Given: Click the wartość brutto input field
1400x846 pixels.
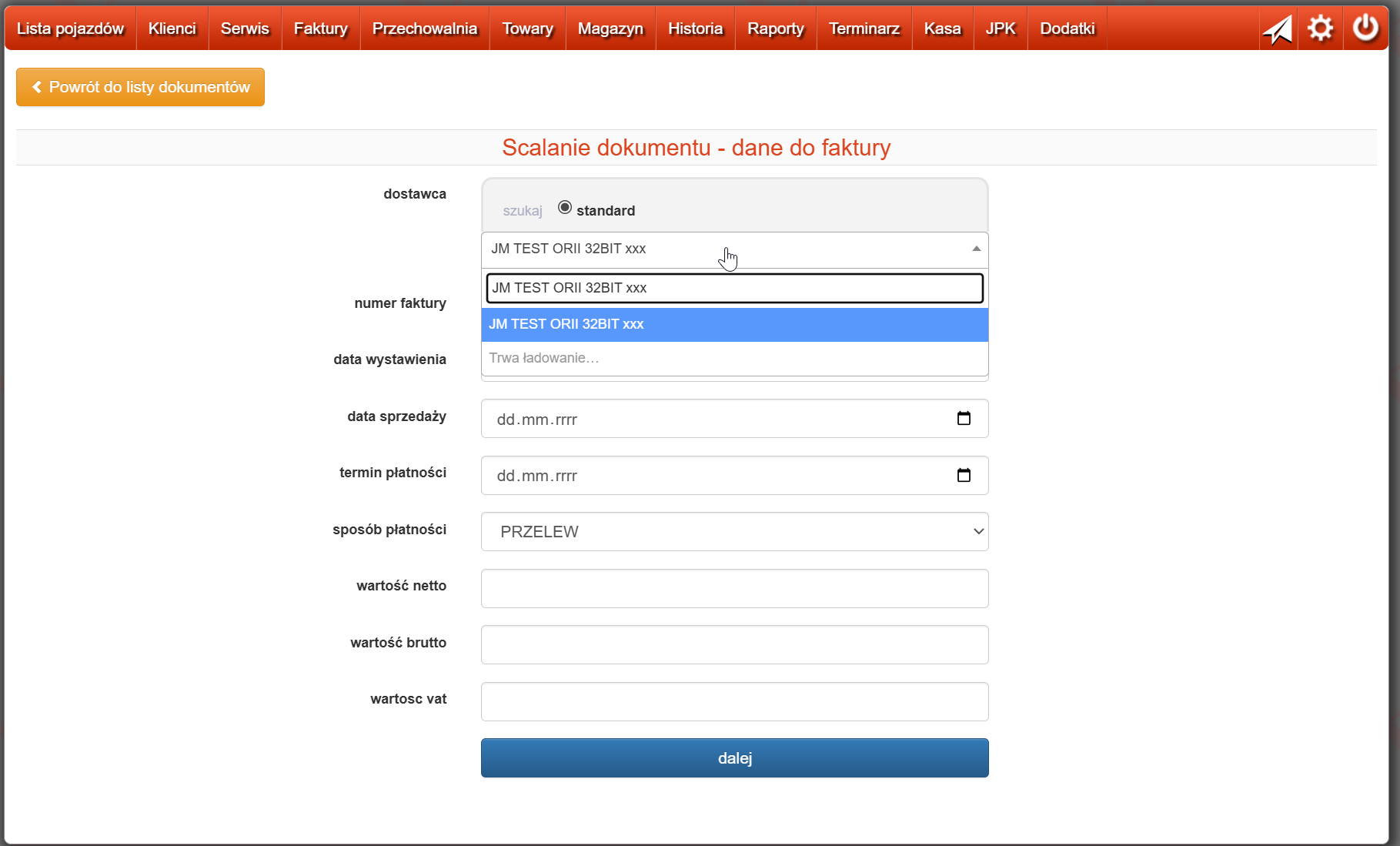Looking at the screenshot, I should 734,644.
